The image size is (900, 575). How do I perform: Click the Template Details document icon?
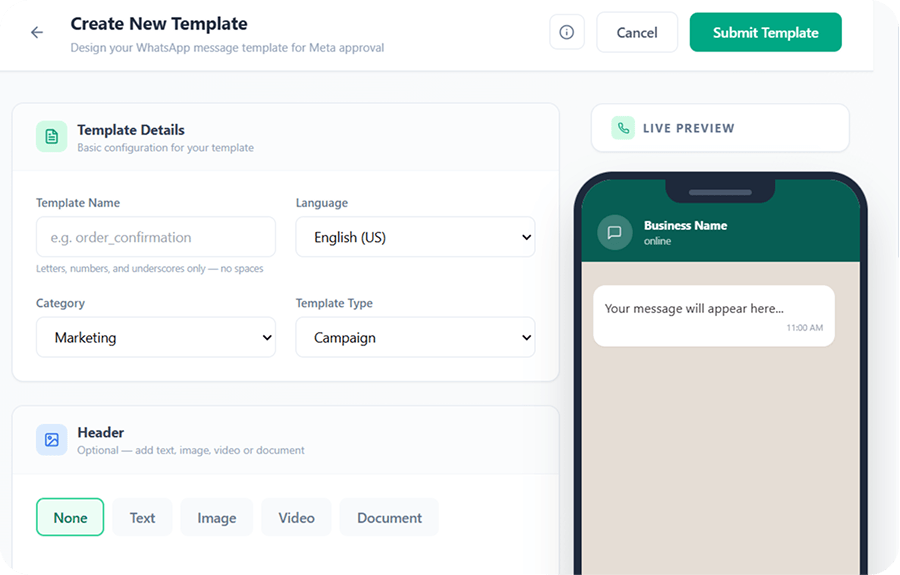pyautogui.click(x=52, y=137)
